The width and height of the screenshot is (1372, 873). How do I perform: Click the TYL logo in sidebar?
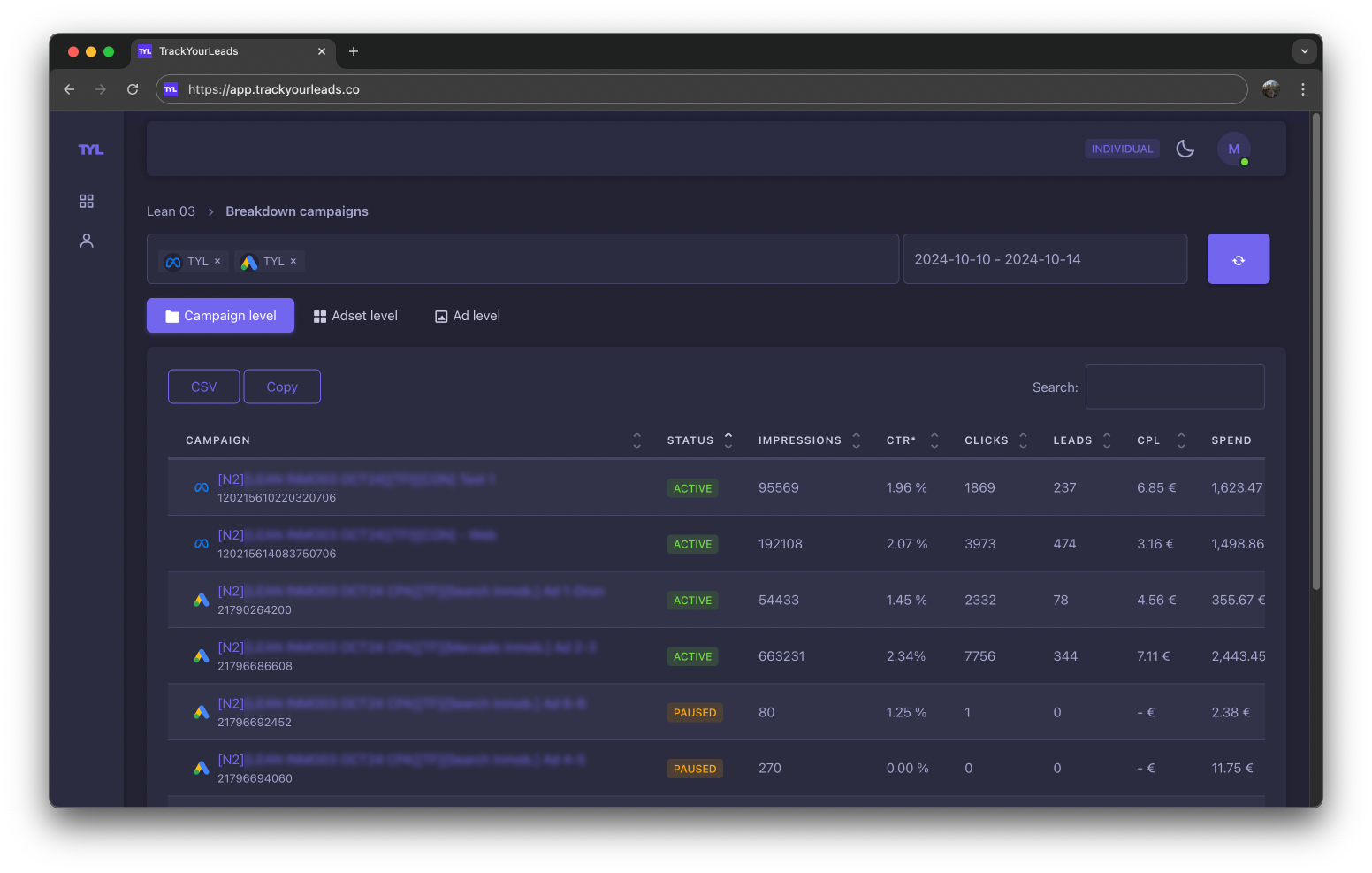91,150
